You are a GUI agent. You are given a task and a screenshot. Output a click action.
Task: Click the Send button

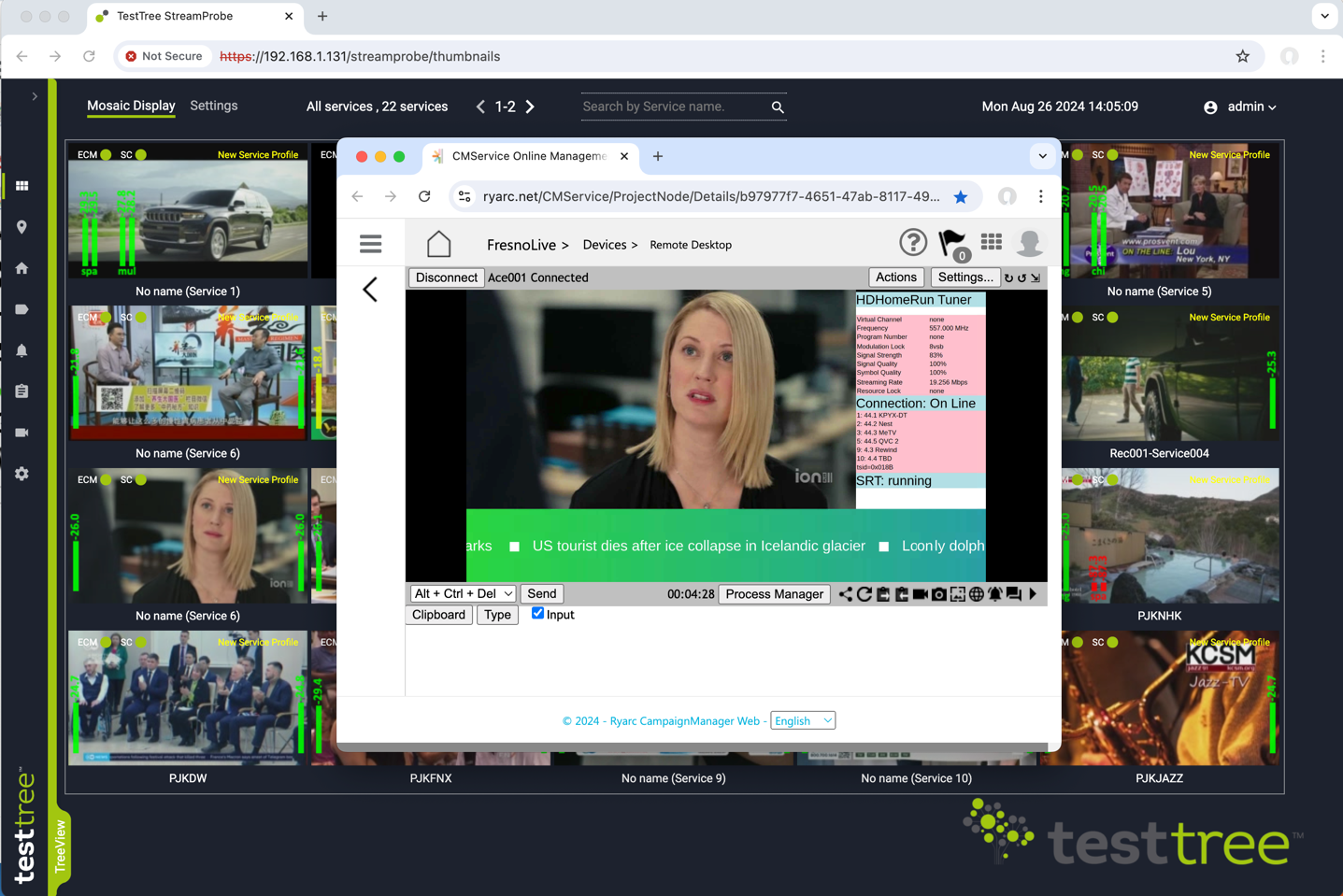pyautogui.click(x=541, y=593)
